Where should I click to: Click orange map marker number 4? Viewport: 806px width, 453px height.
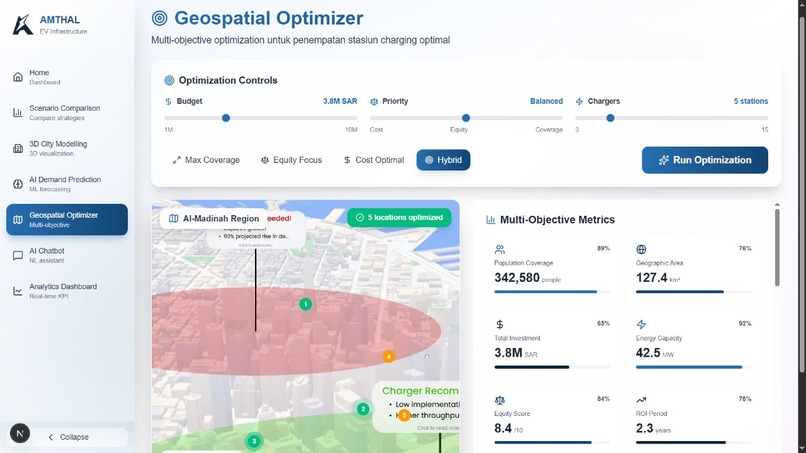[x=389, y=356]
